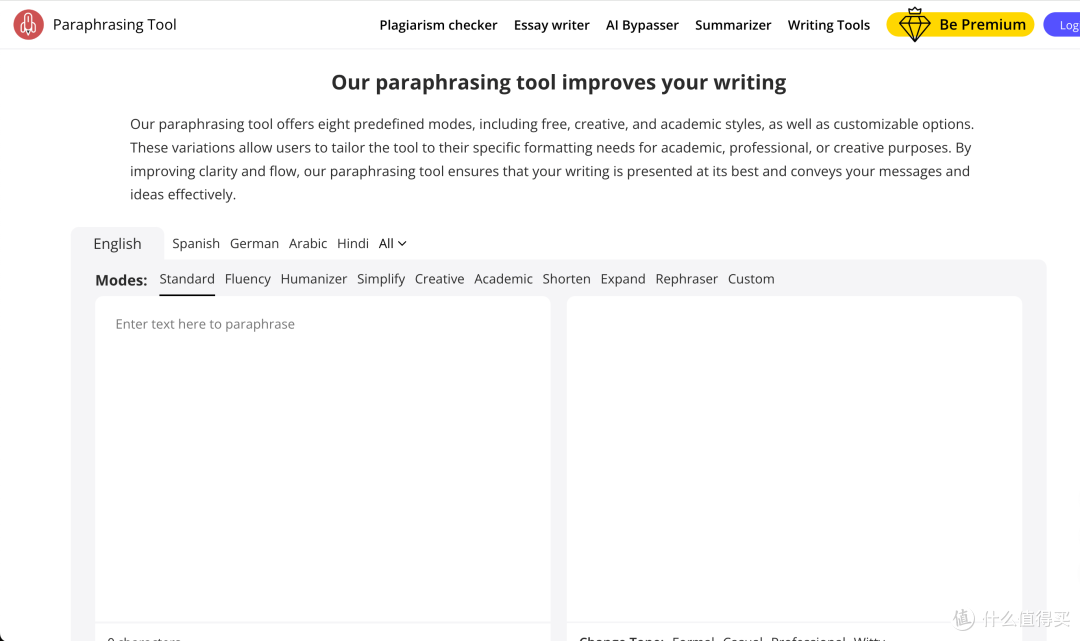The image size is (1080, 641).
Task: Open the Summarizer link
Action: [x=733, y=25]
